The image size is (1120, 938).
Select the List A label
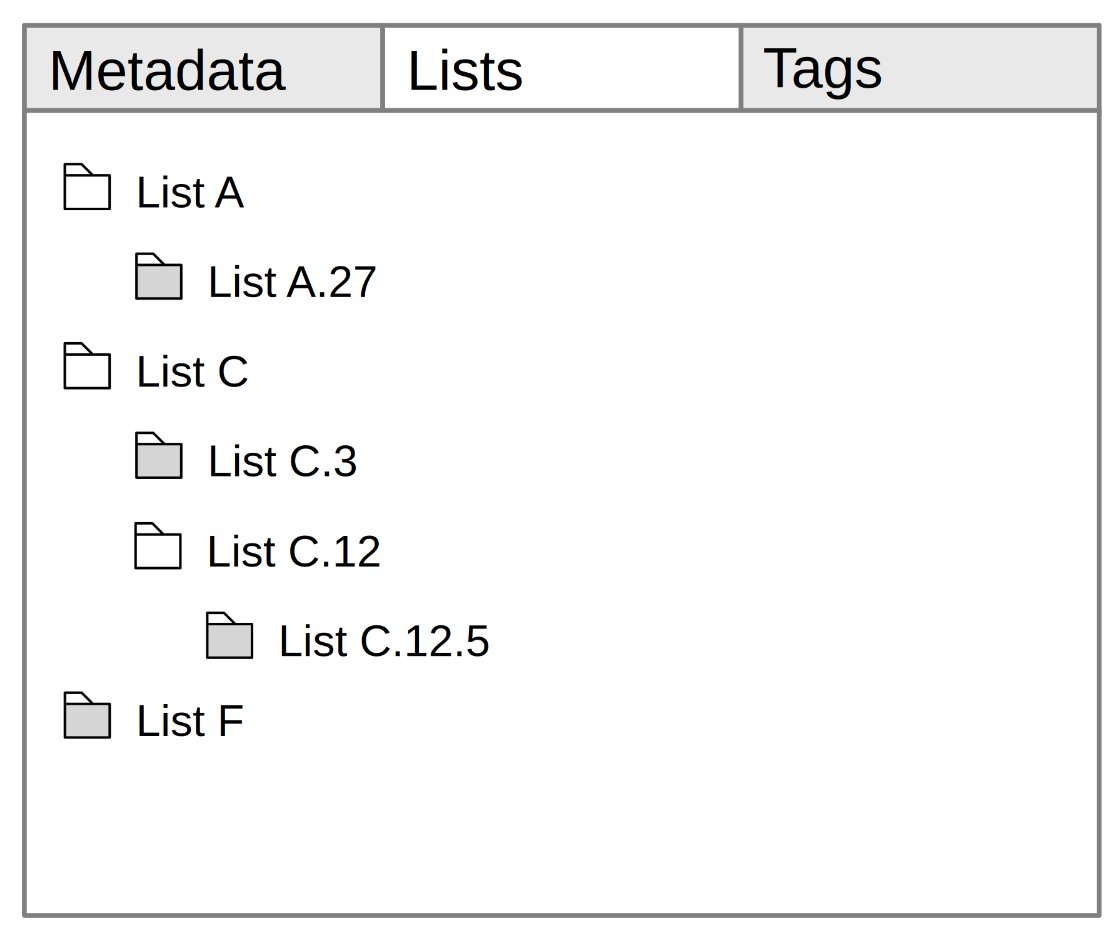pos(190,193)
